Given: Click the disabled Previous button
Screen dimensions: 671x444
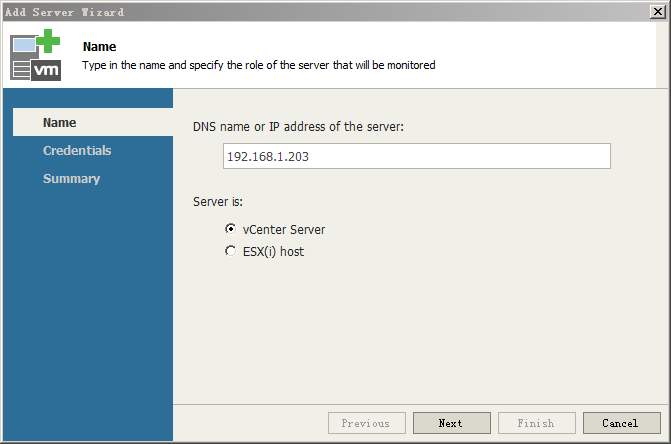Looking at the screenshot, I should (x=367, y=423).
